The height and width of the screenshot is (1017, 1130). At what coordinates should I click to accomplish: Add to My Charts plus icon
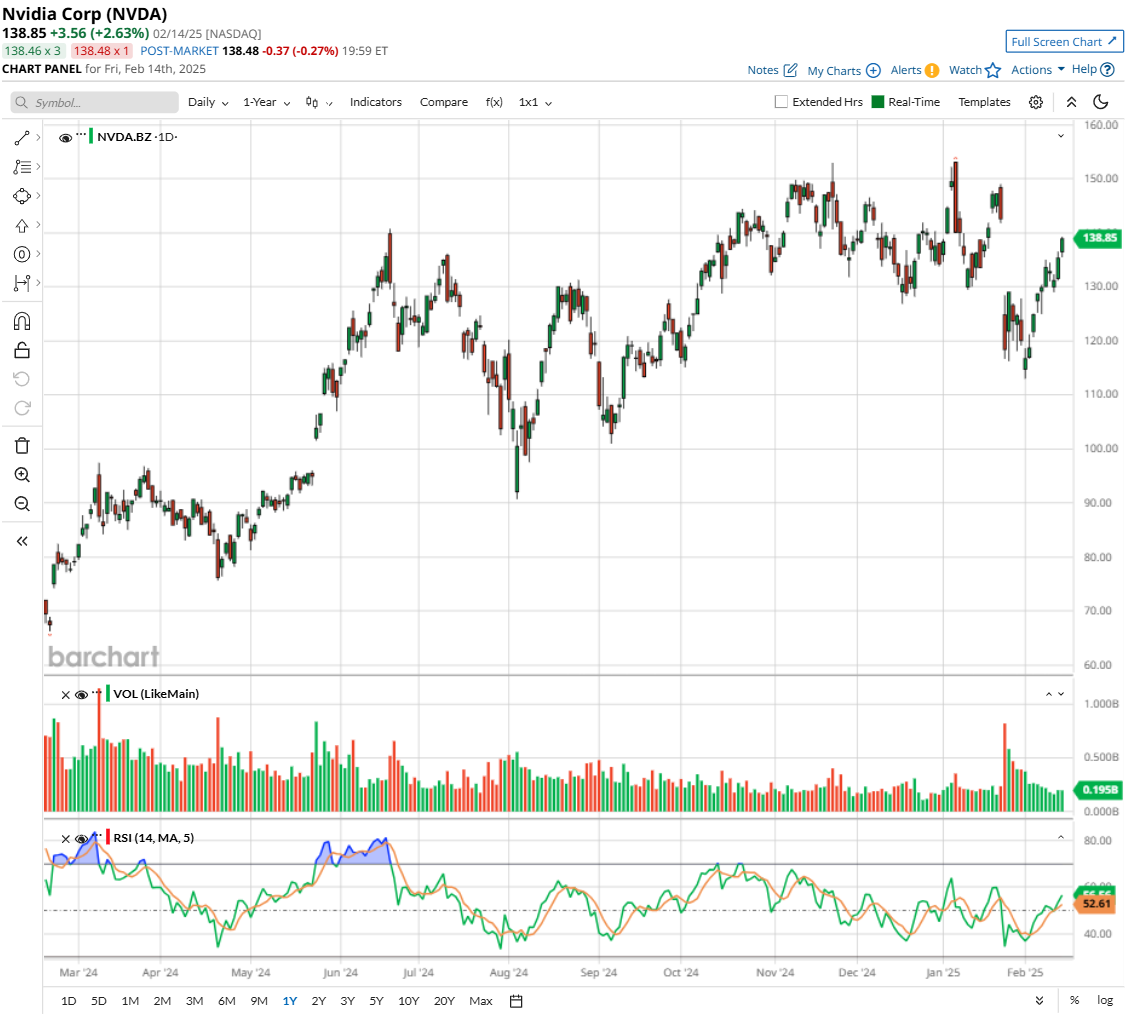pyautogui.click(x=873, y=70)
